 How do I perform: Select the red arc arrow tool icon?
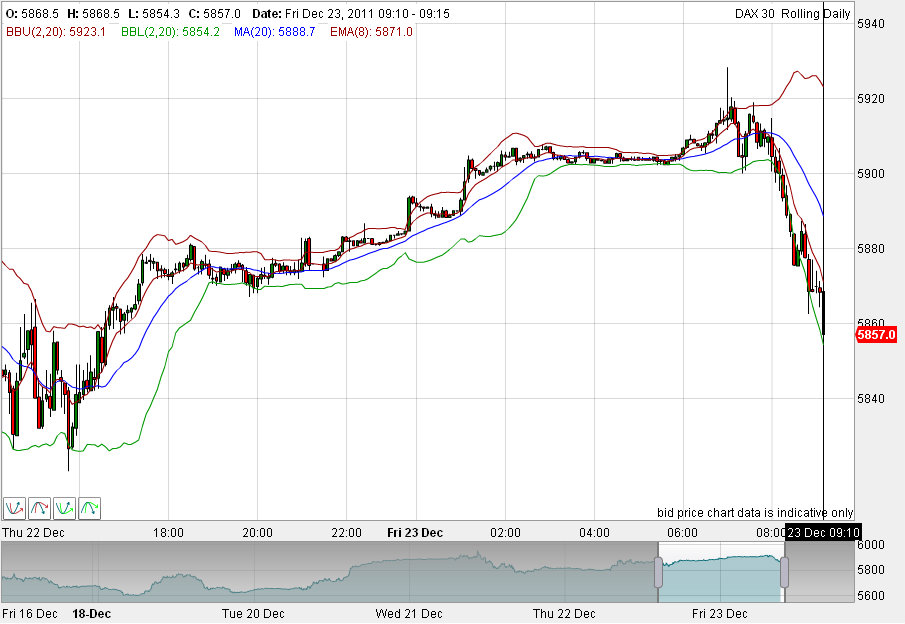coord(39,508)
